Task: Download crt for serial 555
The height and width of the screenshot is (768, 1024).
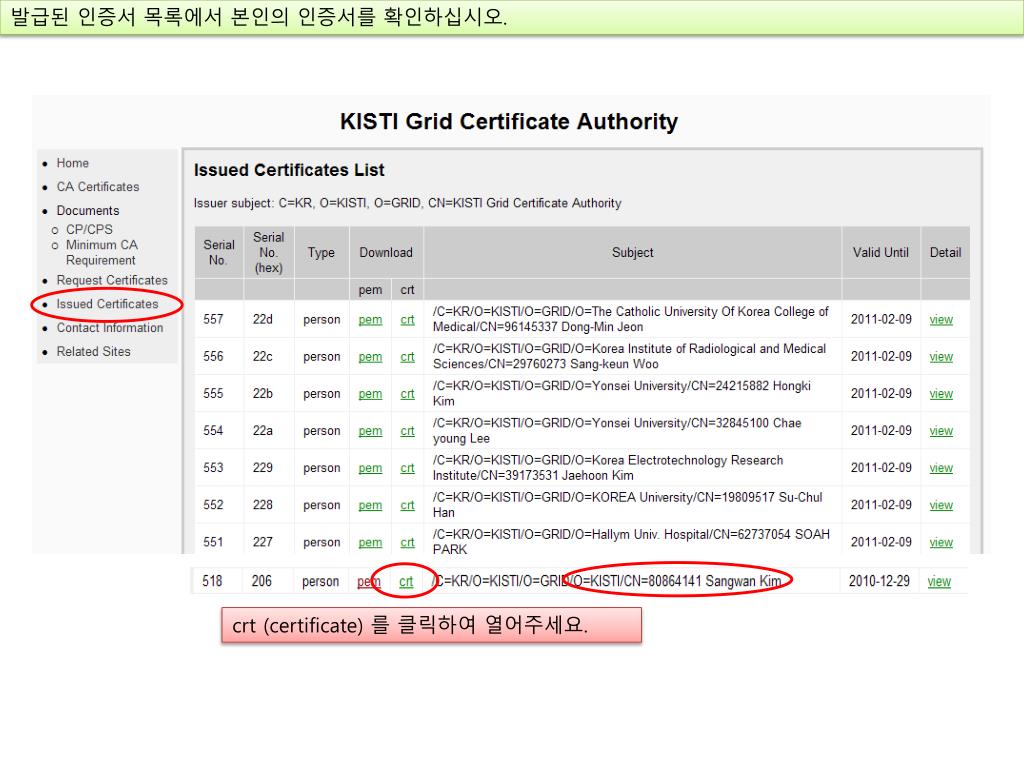Action: [408, 394]
